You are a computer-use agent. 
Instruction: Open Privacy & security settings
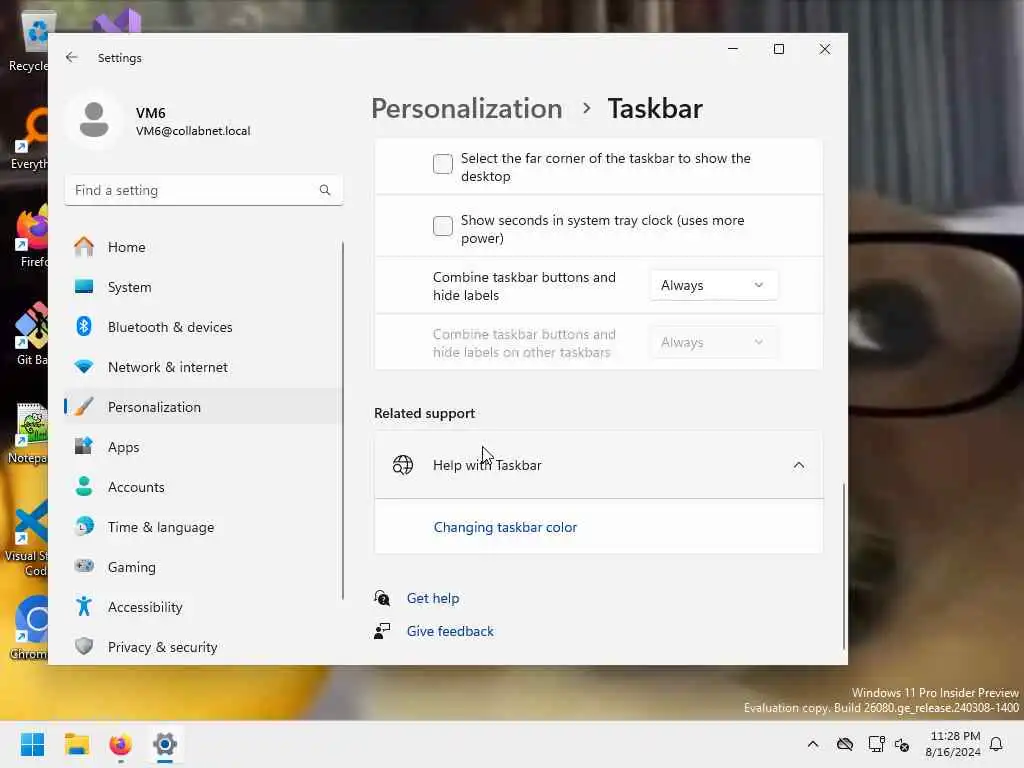tap(203, 647)
